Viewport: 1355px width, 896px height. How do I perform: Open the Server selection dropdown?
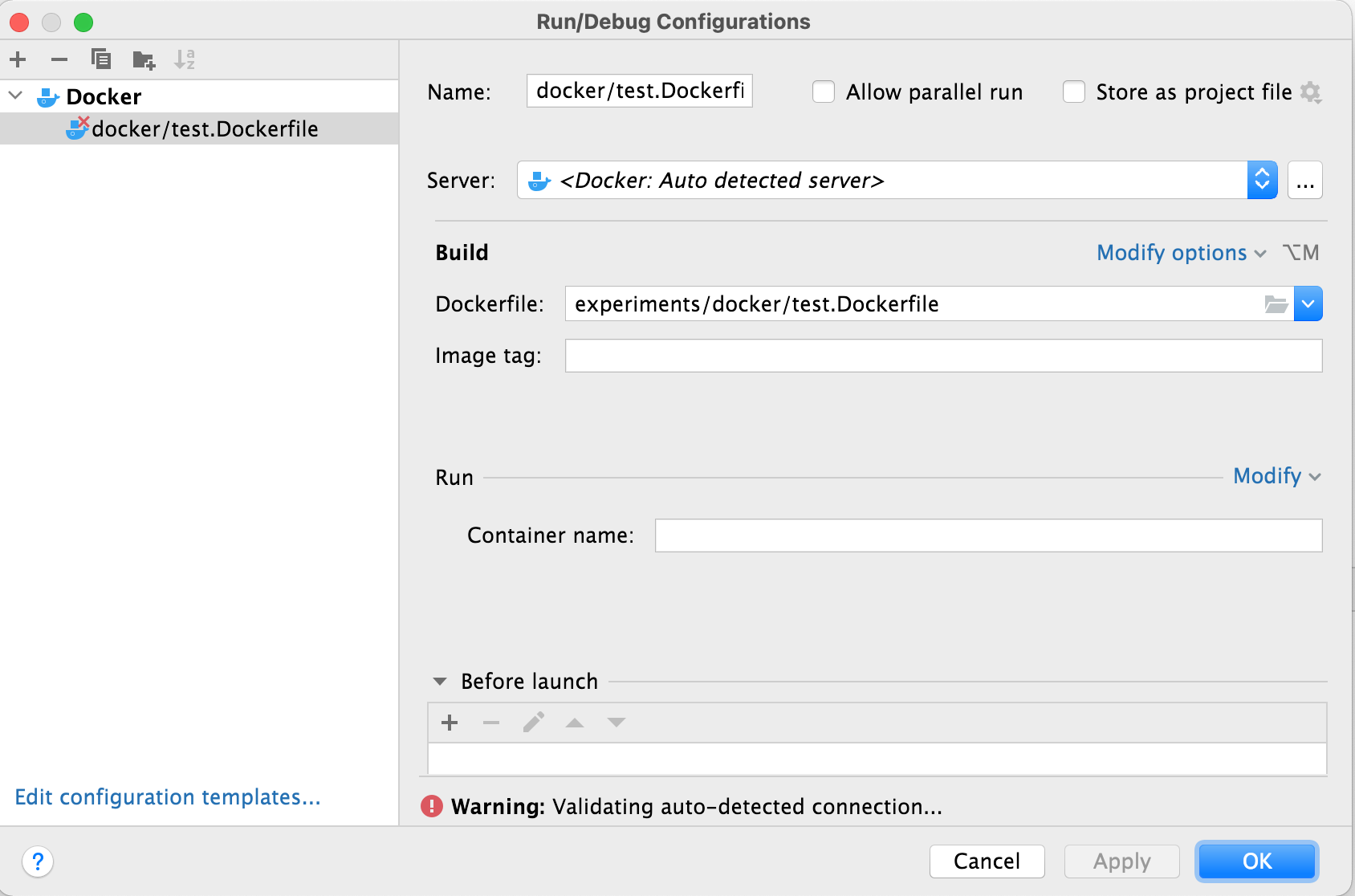[1261, 181]
